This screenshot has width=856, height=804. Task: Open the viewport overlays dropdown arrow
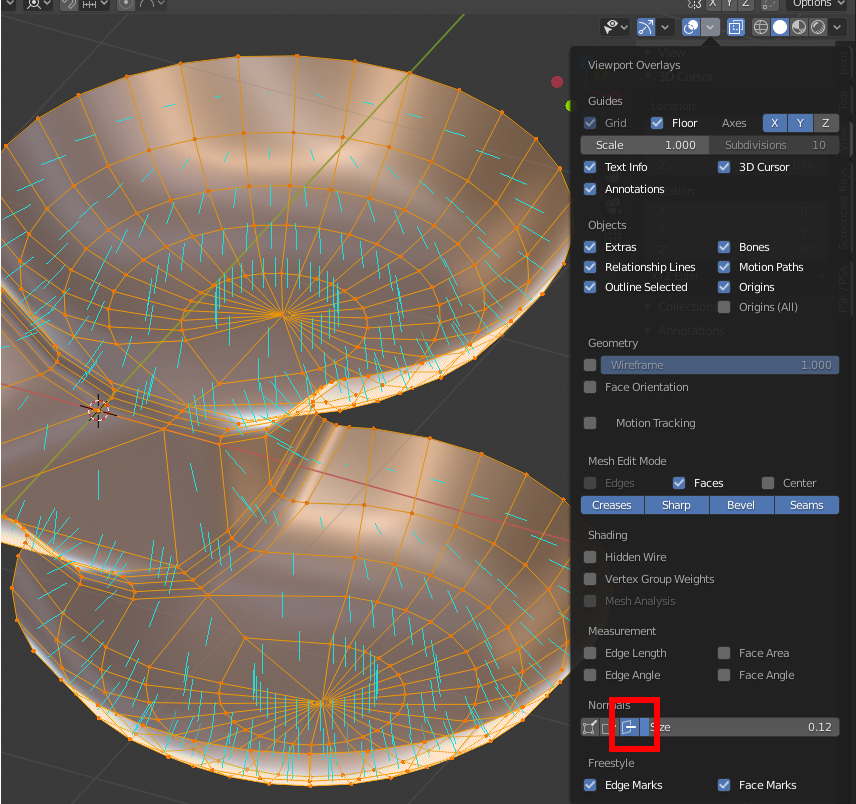711,27
